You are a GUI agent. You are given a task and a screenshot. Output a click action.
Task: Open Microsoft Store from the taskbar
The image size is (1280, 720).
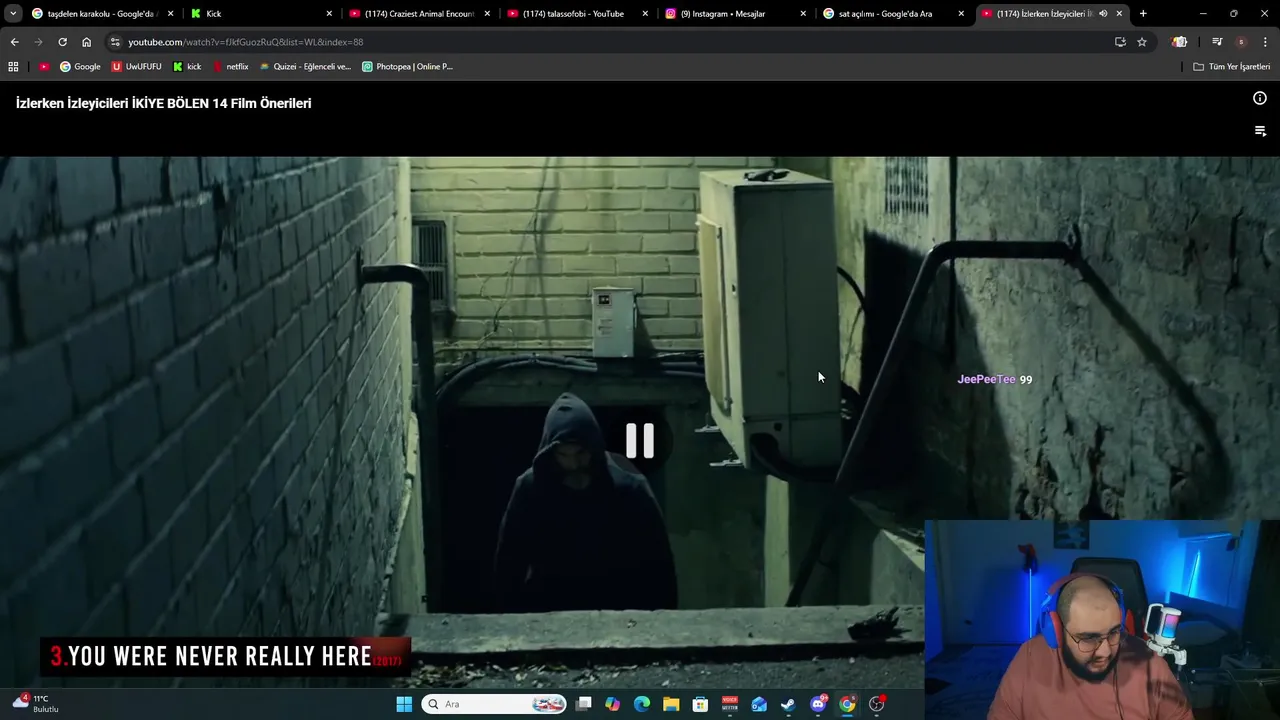[x=700, y=704]
